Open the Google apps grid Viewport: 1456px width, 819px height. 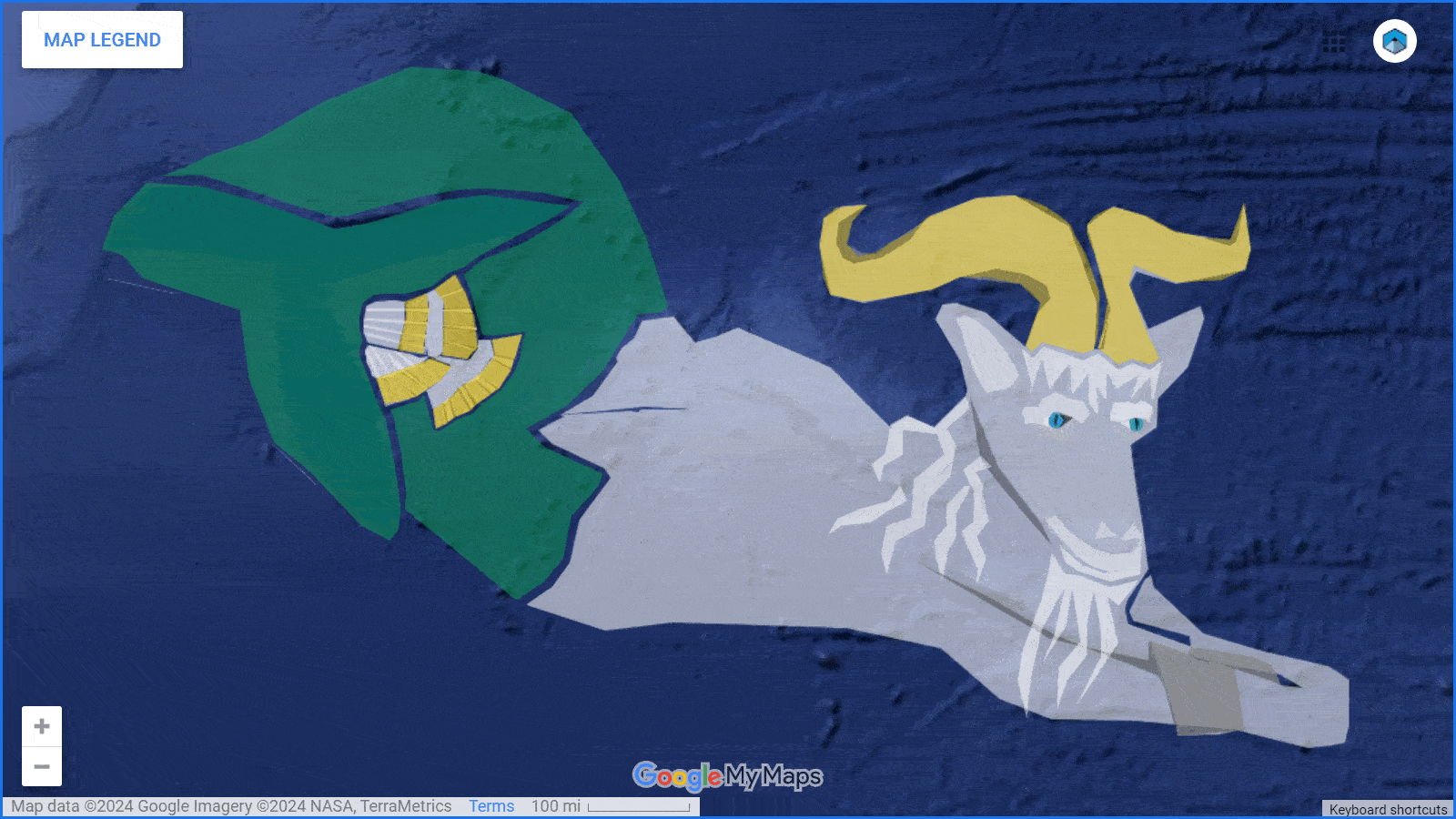(x=1334, y=42)
